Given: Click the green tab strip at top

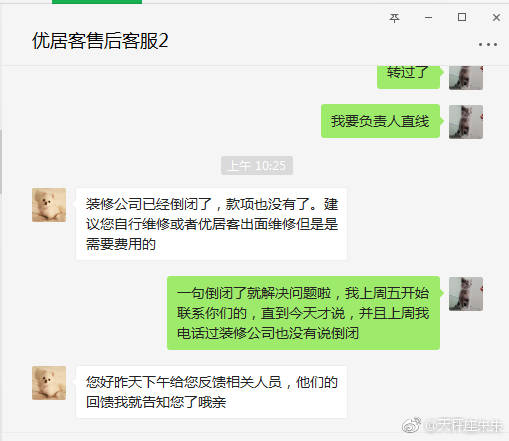Looking at the screenshot, I should pos(97,2).
